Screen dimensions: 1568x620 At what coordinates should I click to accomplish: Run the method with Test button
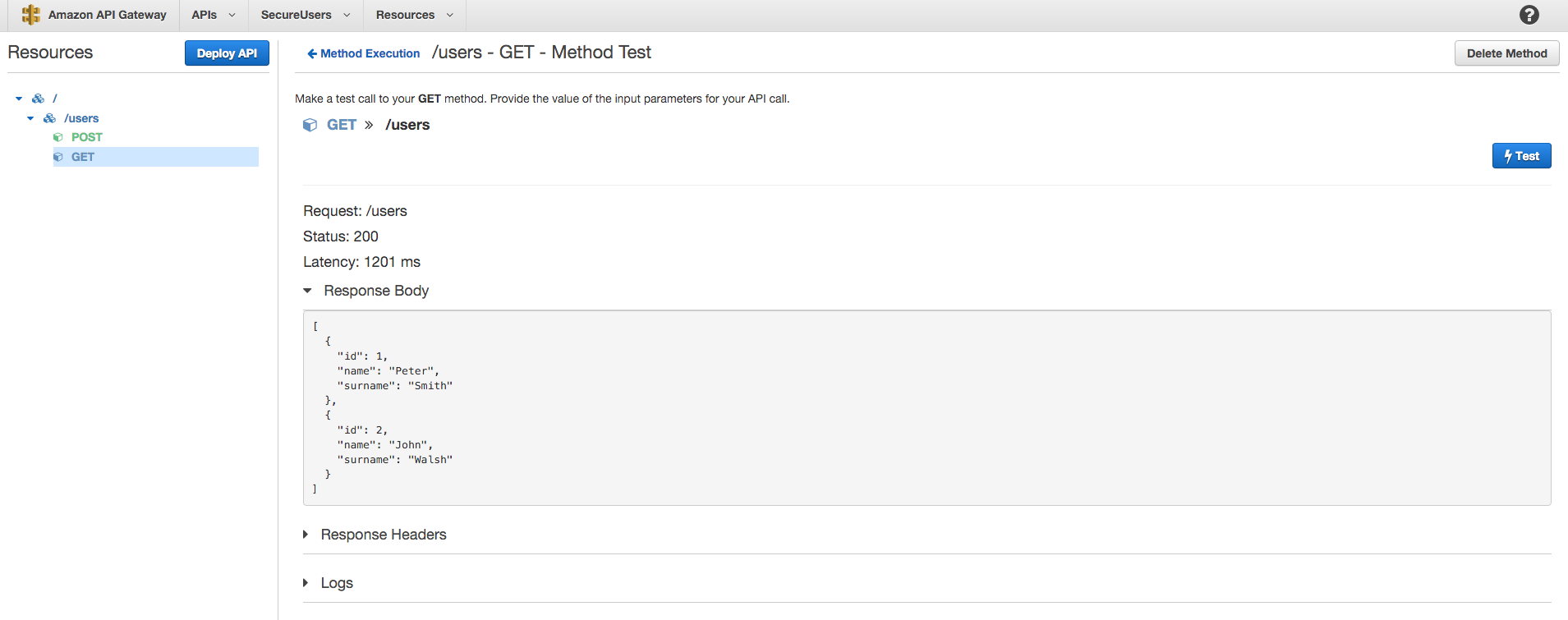click(x=1521, y=156)
